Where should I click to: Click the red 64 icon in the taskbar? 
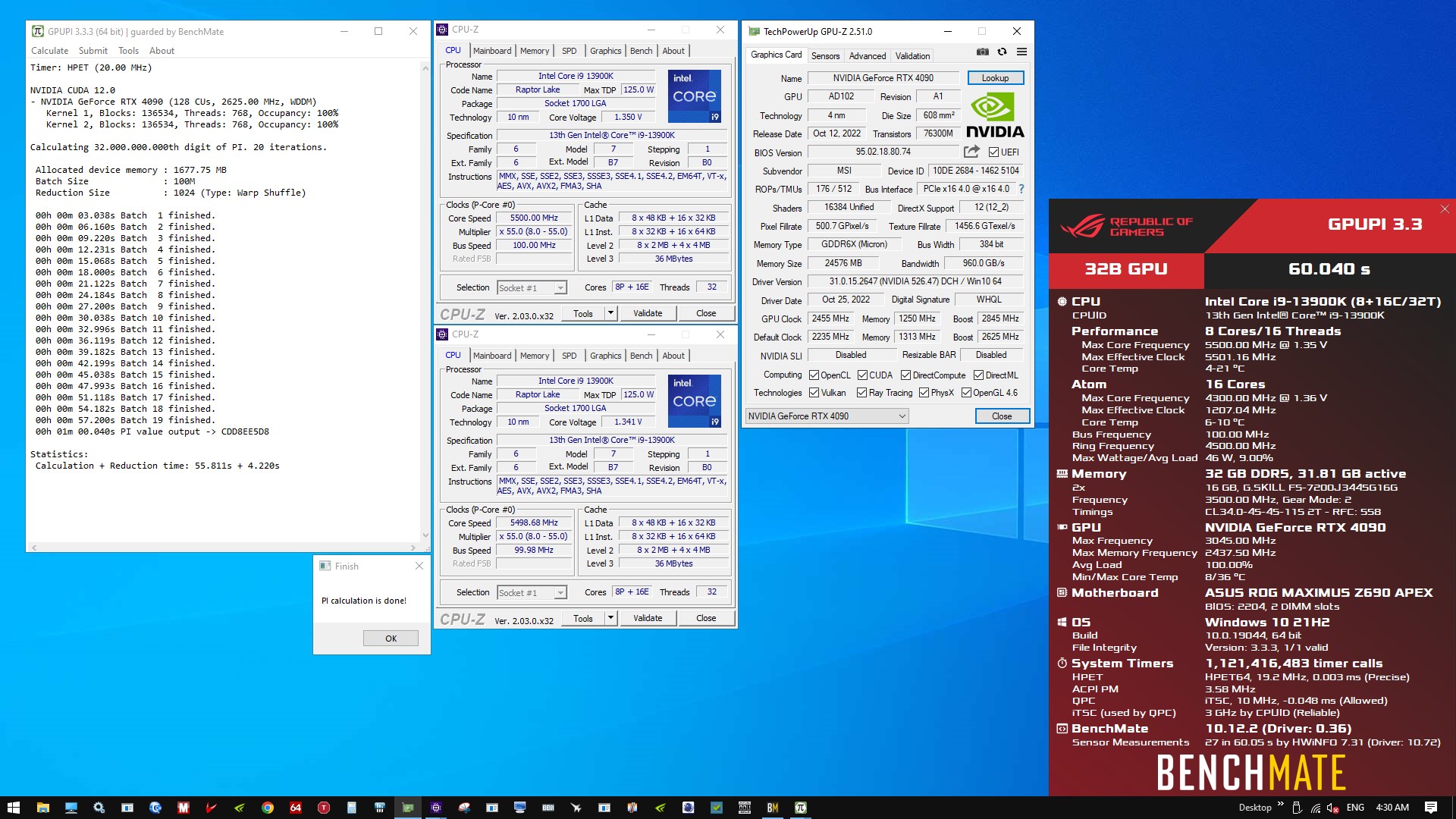[x=296, y=808]
